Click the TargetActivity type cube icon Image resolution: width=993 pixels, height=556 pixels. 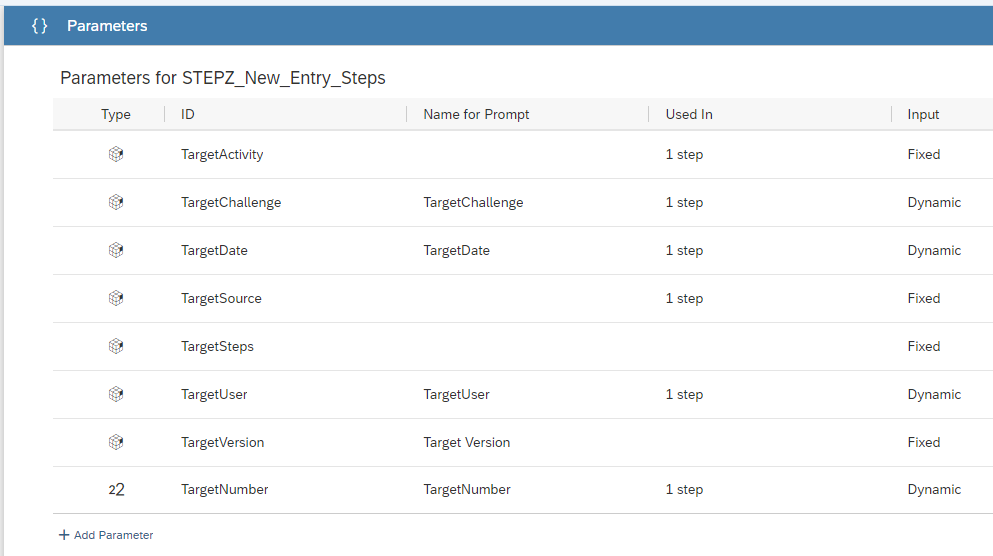point(116,154)
